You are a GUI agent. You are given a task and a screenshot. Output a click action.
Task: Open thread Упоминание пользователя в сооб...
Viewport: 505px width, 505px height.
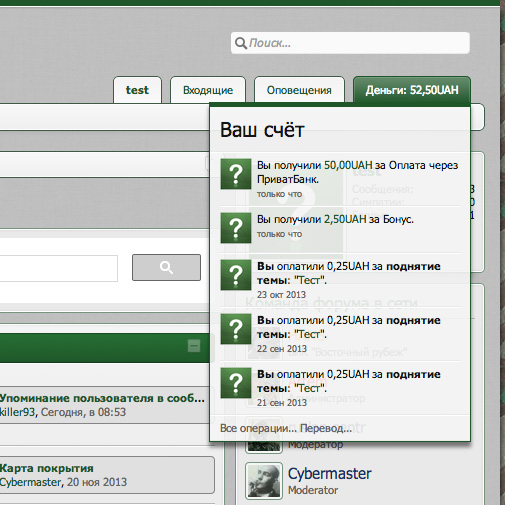(x=102, y=398)
